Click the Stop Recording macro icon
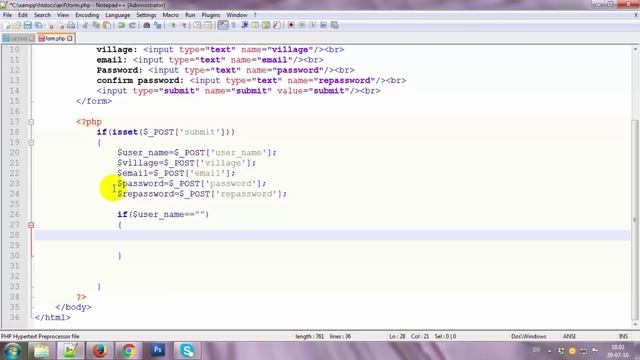This screenshot has width=640, height=360. click(x=302, y=25)
